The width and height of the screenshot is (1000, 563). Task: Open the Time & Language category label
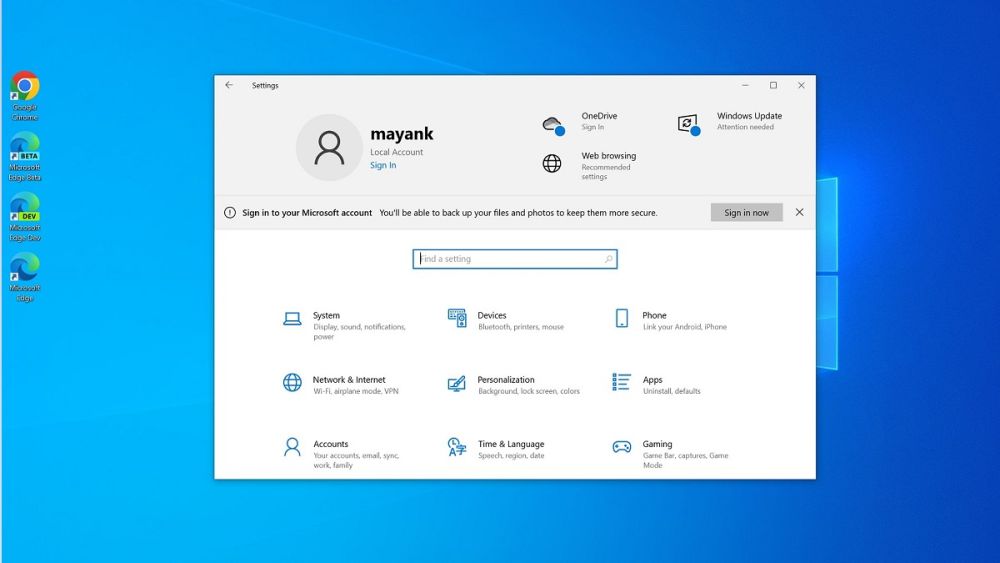[x=511, y=444]
